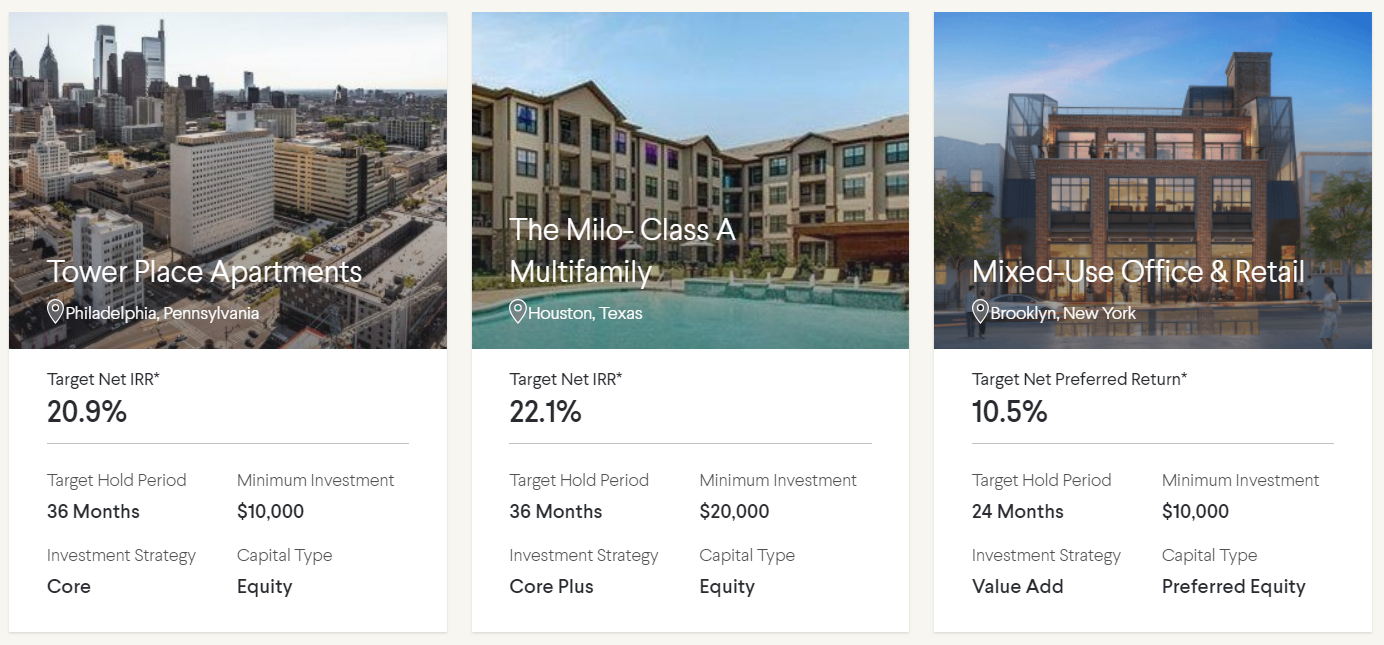Viewport: 1384px width, 645px height.
Task: Click the 10.5% Target Net Preferred Return
Action: tap(1010, 412)
